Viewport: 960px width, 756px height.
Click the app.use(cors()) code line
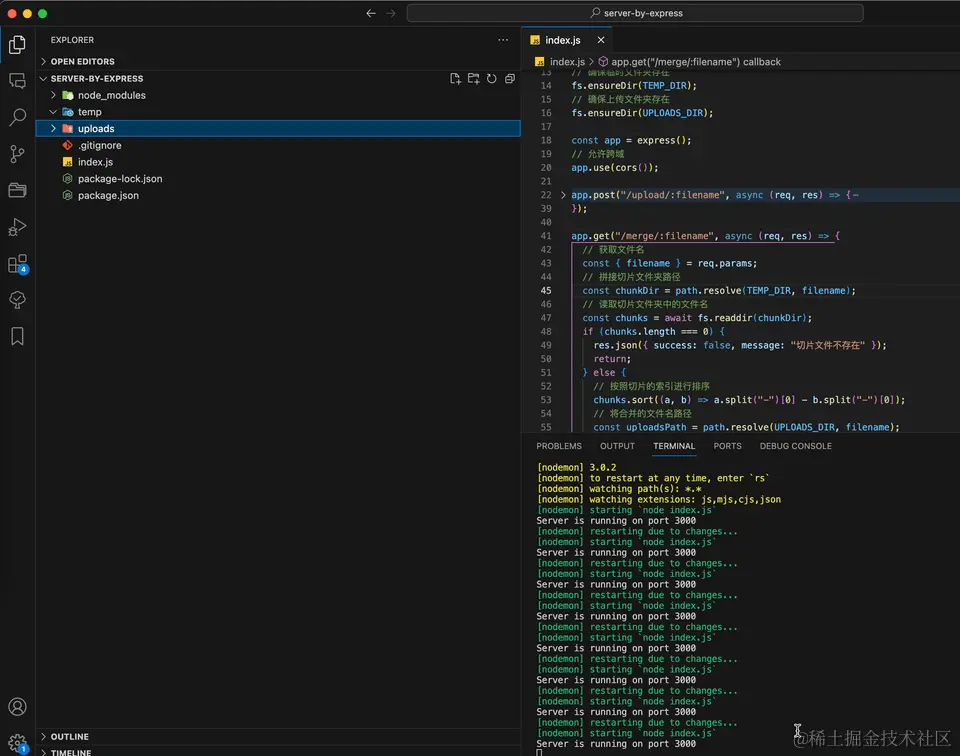pos(615,167)
